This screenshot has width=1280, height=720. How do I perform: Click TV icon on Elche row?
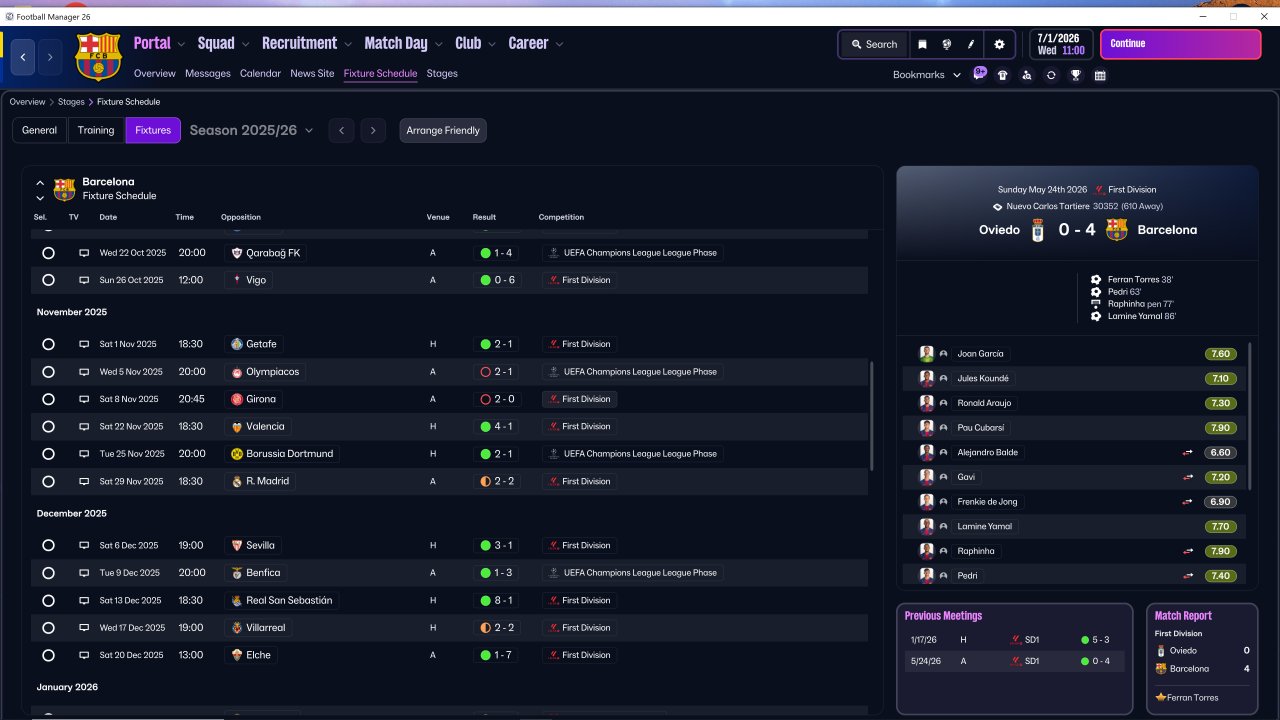[84, 655]
